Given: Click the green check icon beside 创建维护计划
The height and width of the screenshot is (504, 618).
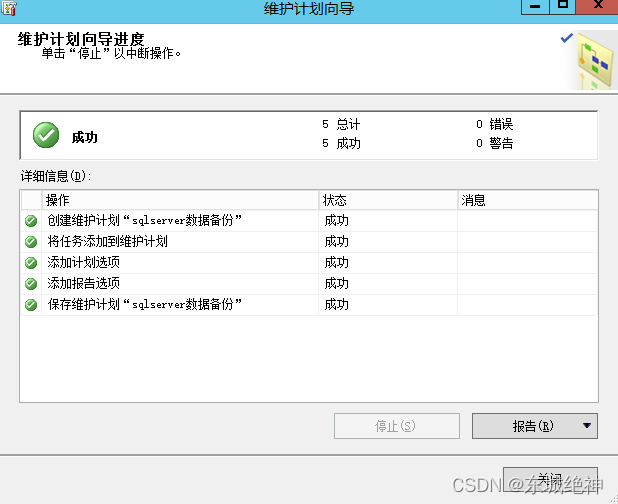Looking at the screenshot, I should pyautogui.click(x=31, y=221).
